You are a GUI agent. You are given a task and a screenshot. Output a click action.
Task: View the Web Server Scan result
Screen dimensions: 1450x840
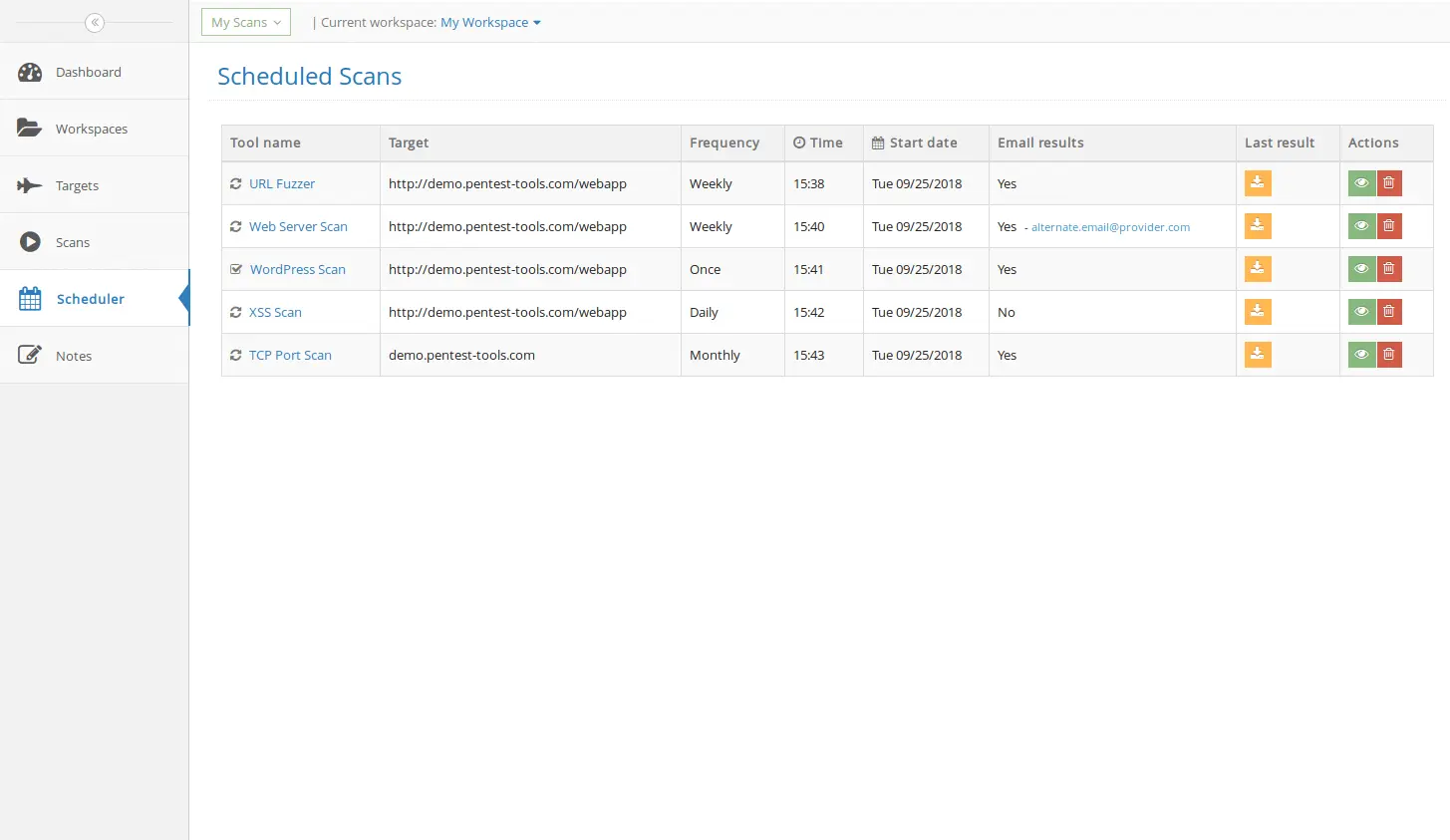tap(1360, 225)
